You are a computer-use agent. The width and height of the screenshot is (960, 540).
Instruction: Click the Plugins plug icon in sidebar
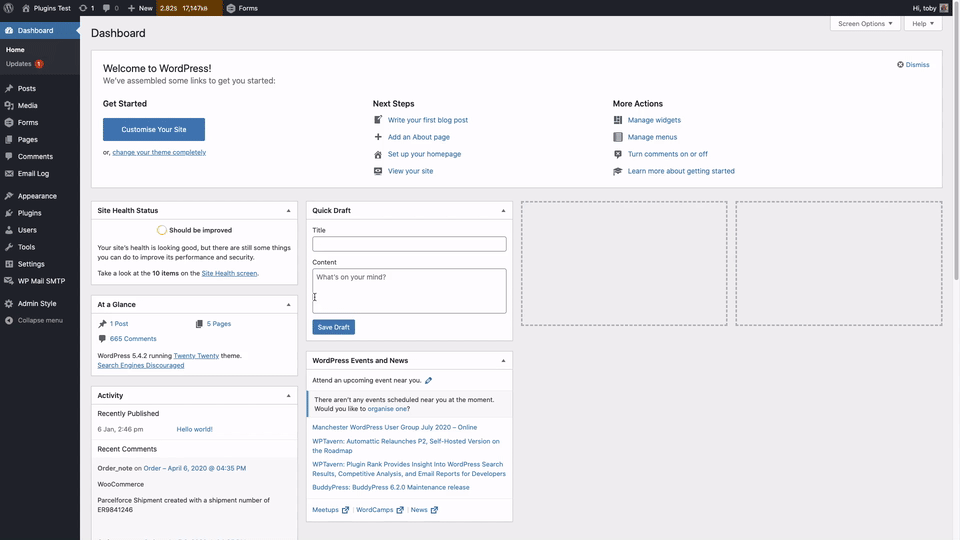(x=9, y=213)
